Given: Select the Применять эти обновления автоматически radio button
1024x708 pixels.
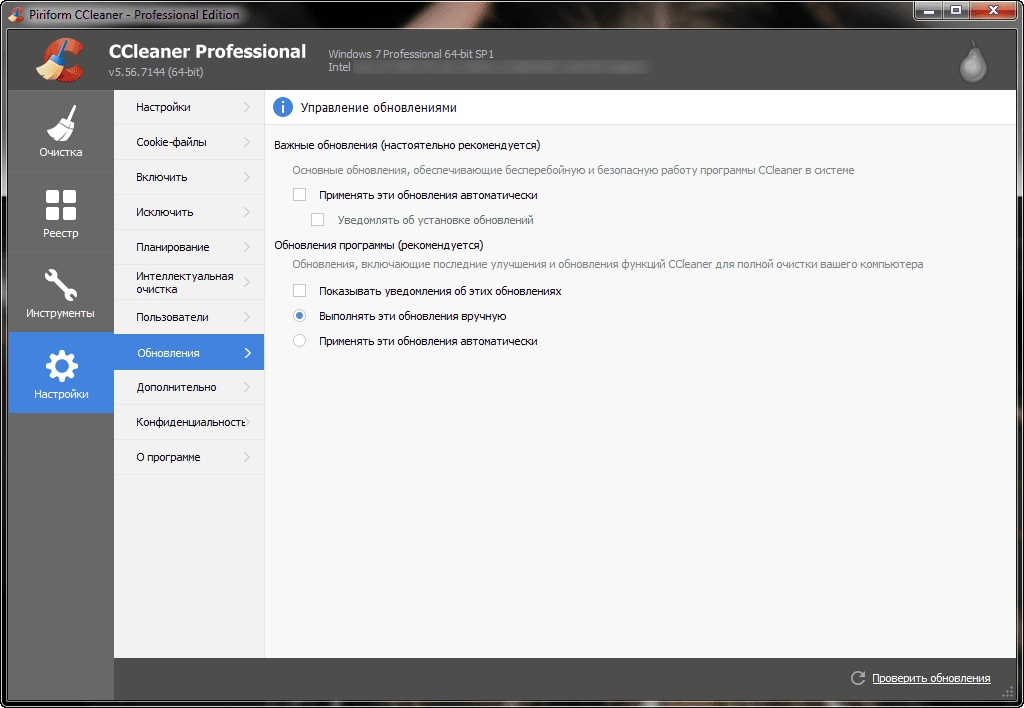Looking at the screenshot, I should click(299, 341).
